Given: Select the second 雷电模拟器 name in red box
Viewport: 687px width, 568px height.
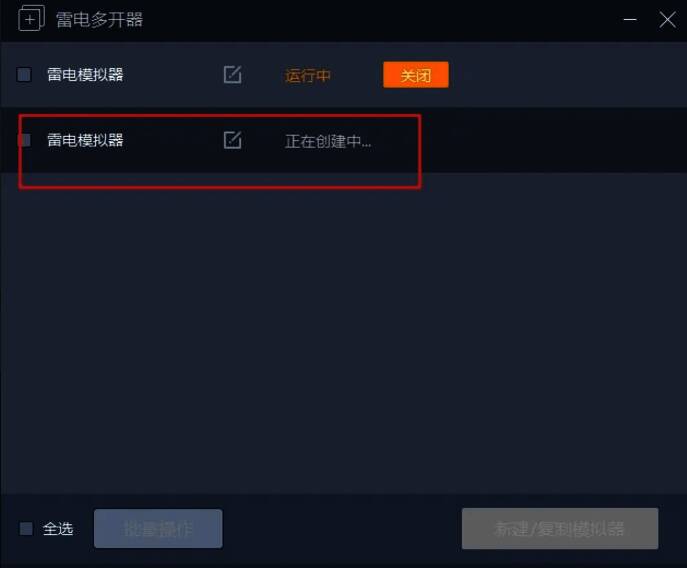Looking at the screenshot, I should (x=85, y=140).
